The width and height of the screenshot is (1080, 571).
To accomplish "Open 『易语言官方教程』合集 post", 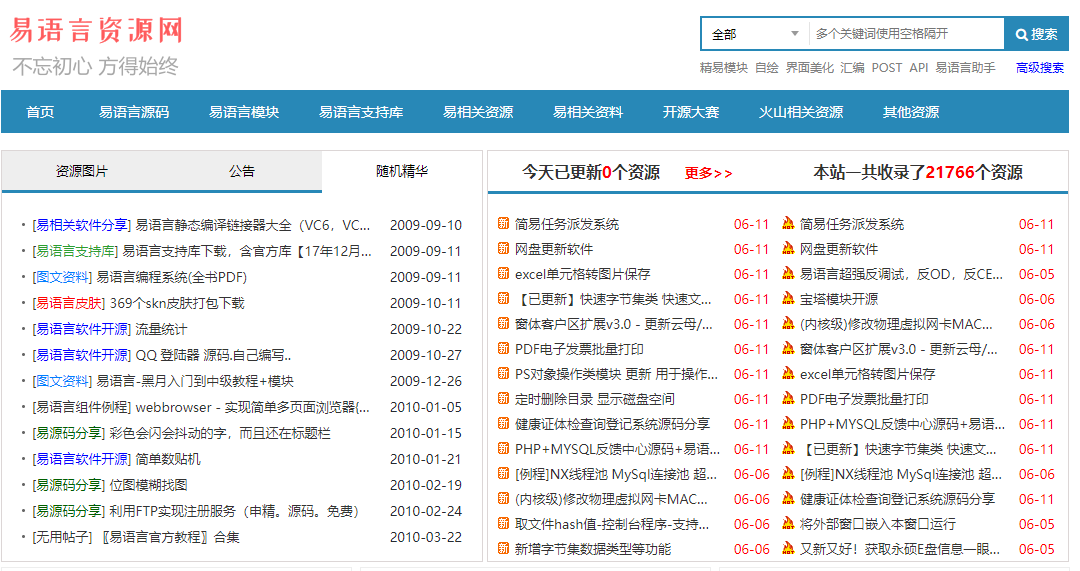I will click(169, 538).
